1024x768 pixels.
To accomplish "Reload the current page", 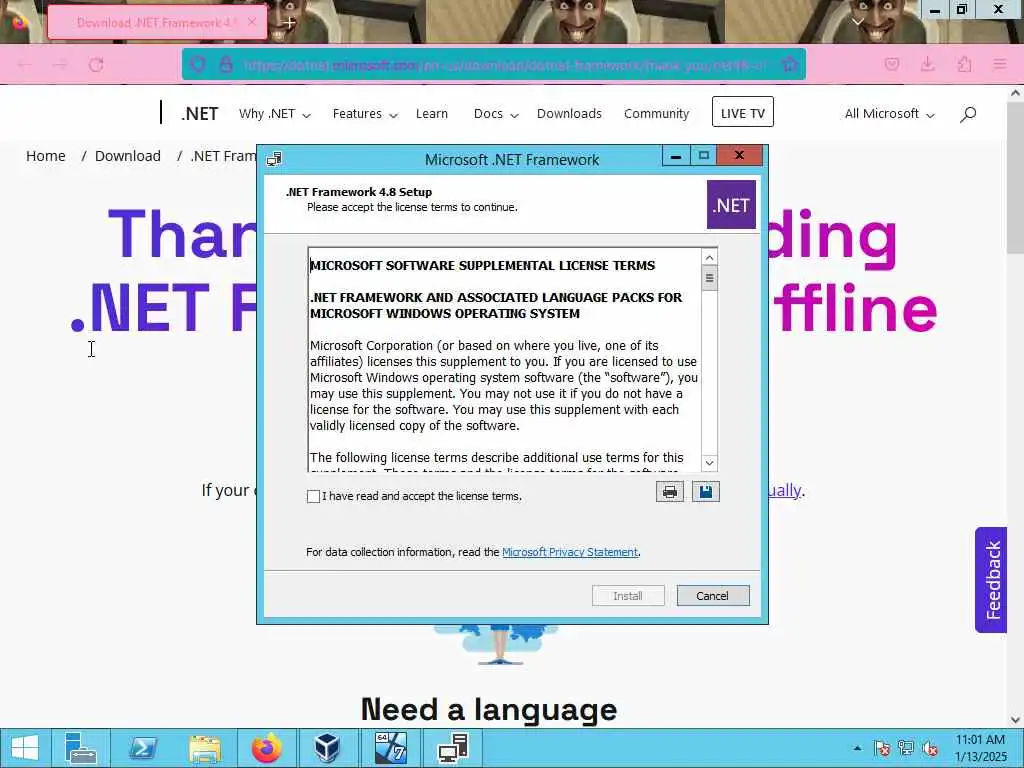I will coord(96,64).
